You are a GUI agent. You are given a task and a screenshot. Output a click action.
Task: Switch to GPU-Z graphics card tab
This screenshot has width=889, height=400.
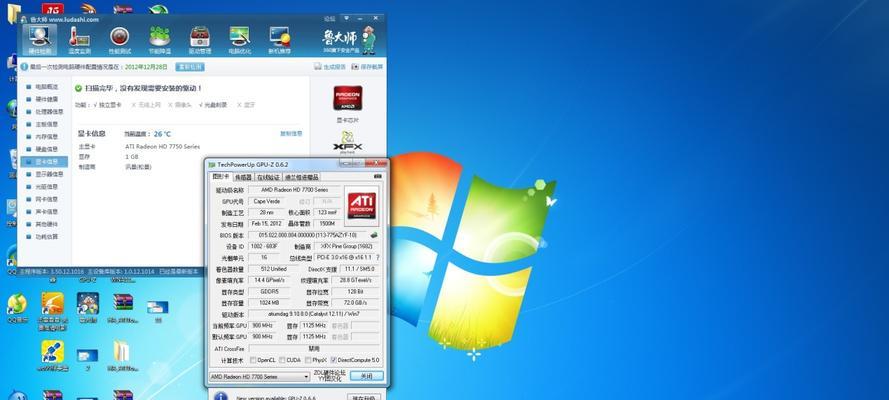(x=221, y=177)
